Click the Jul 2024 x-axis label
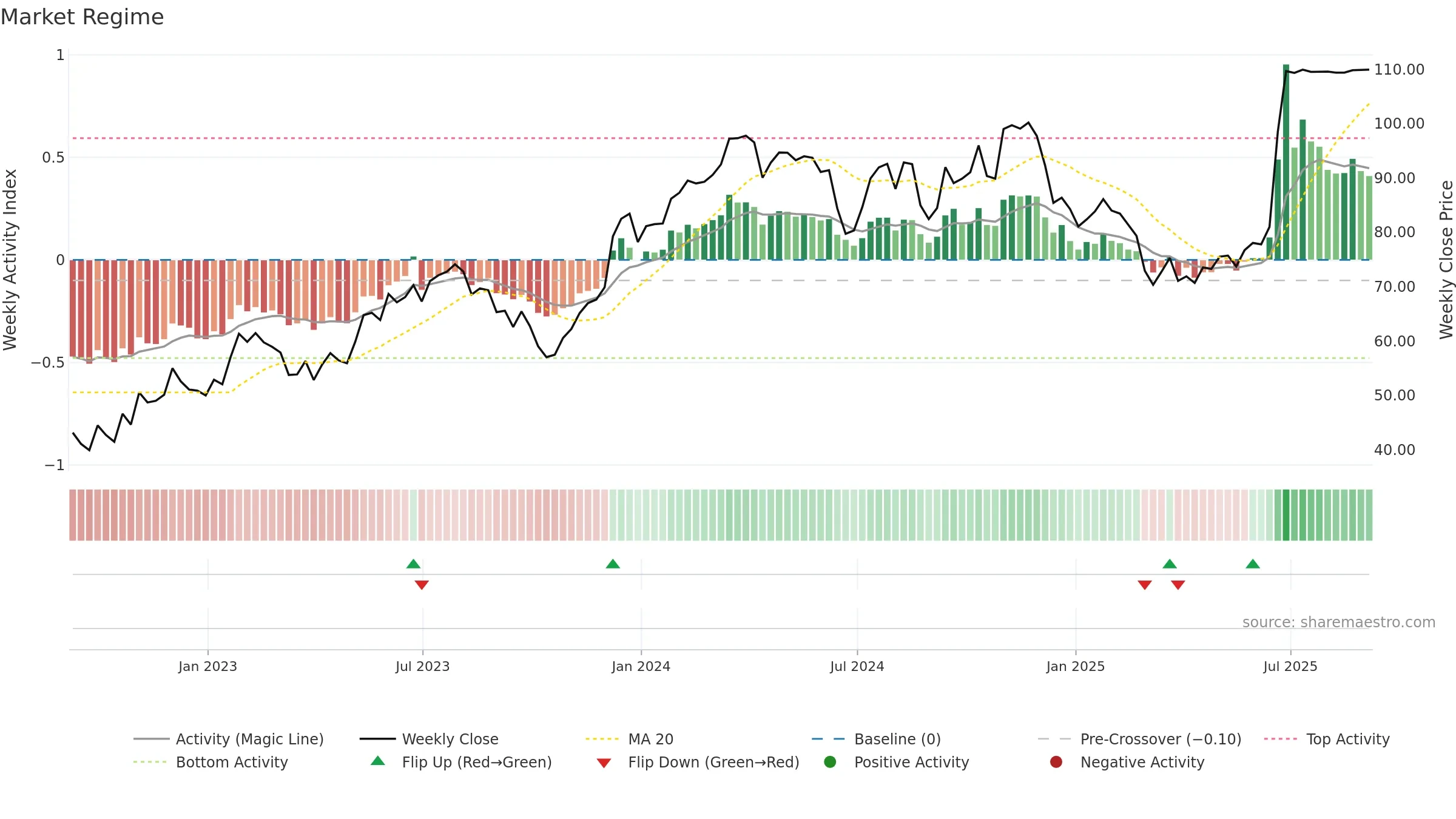Image resolution: width=1456 pixels, height=819 pixels. point(857,666)
